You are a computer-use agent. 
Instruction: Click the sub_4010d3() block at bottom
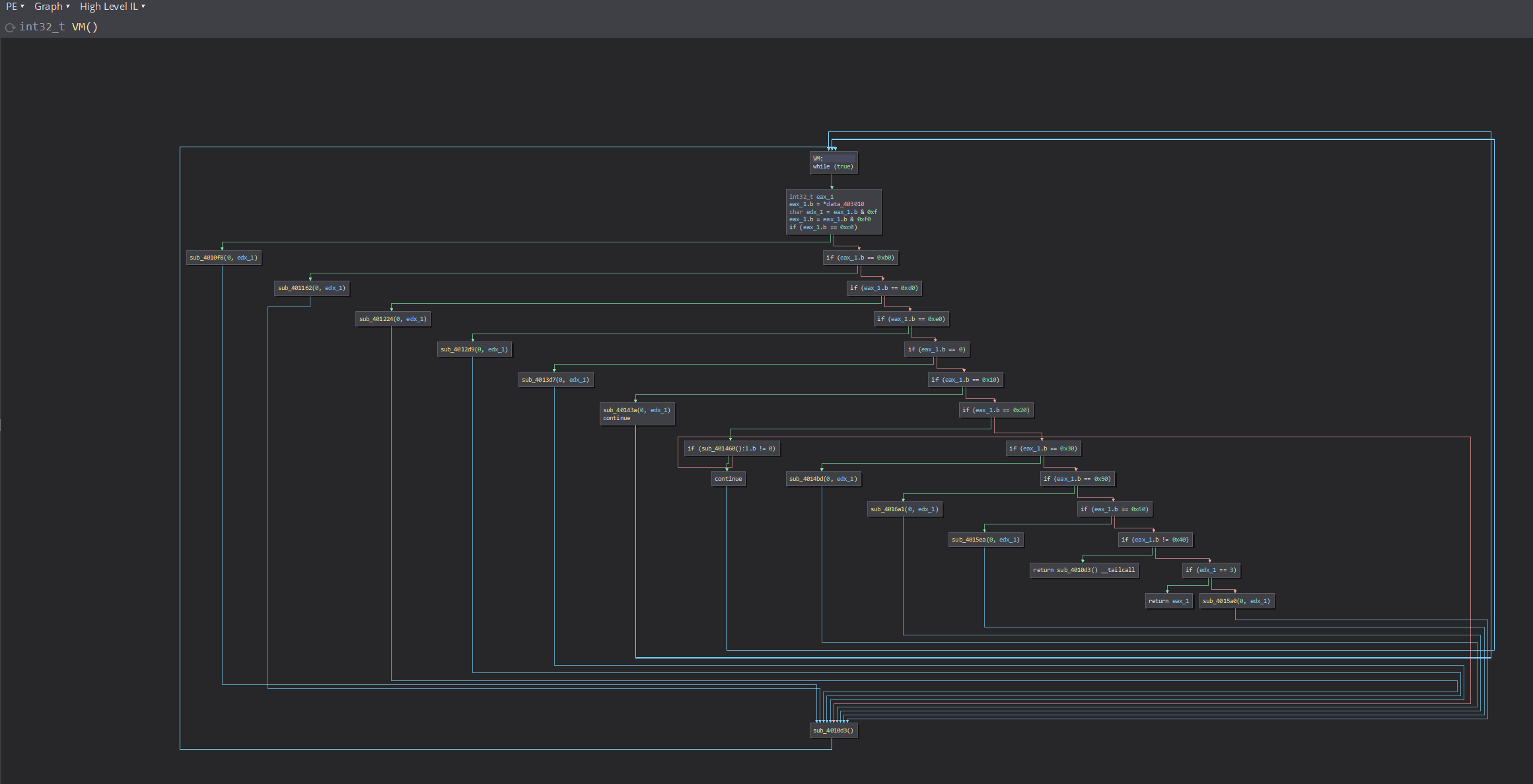coord(833,731)
